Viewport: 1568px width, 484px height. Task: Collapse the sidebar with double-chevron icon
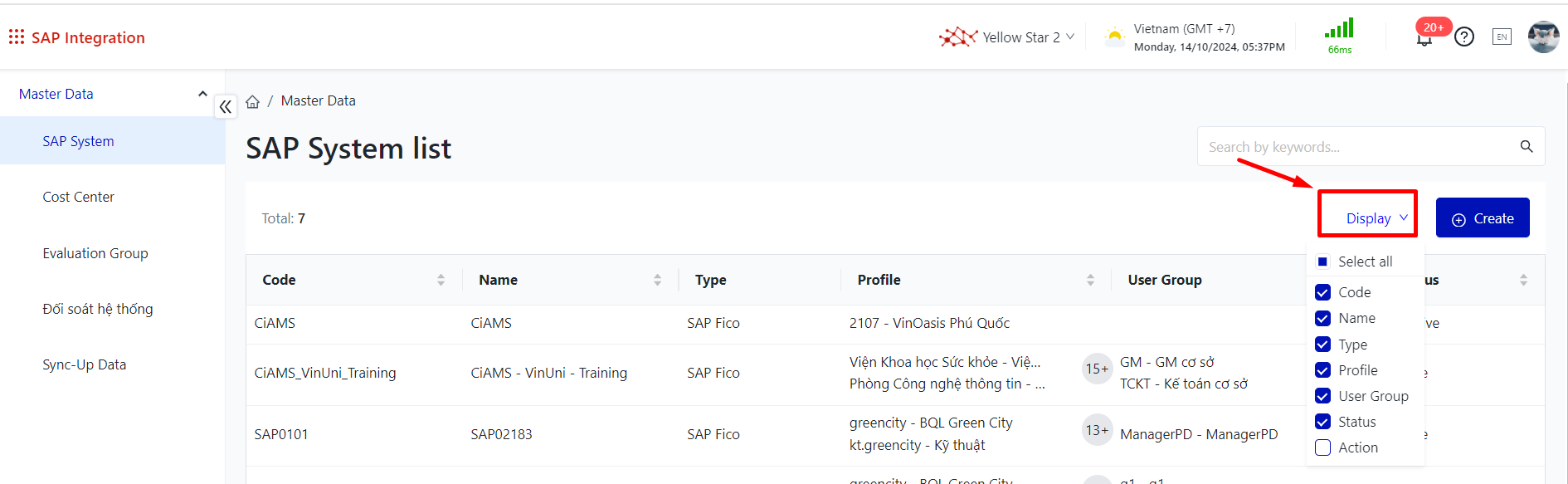point(226,107)
